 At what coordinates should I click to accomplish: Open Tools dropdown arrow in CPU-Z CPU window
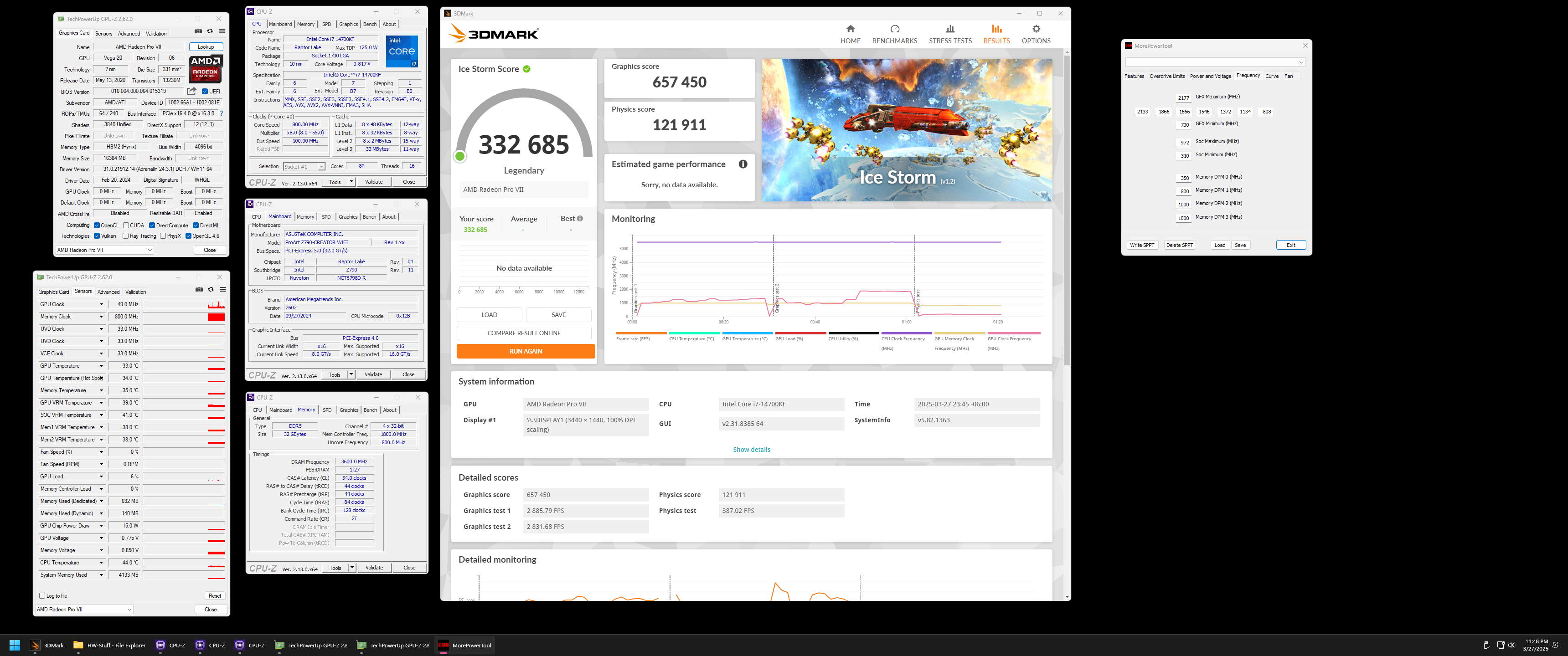coord(351,182)
